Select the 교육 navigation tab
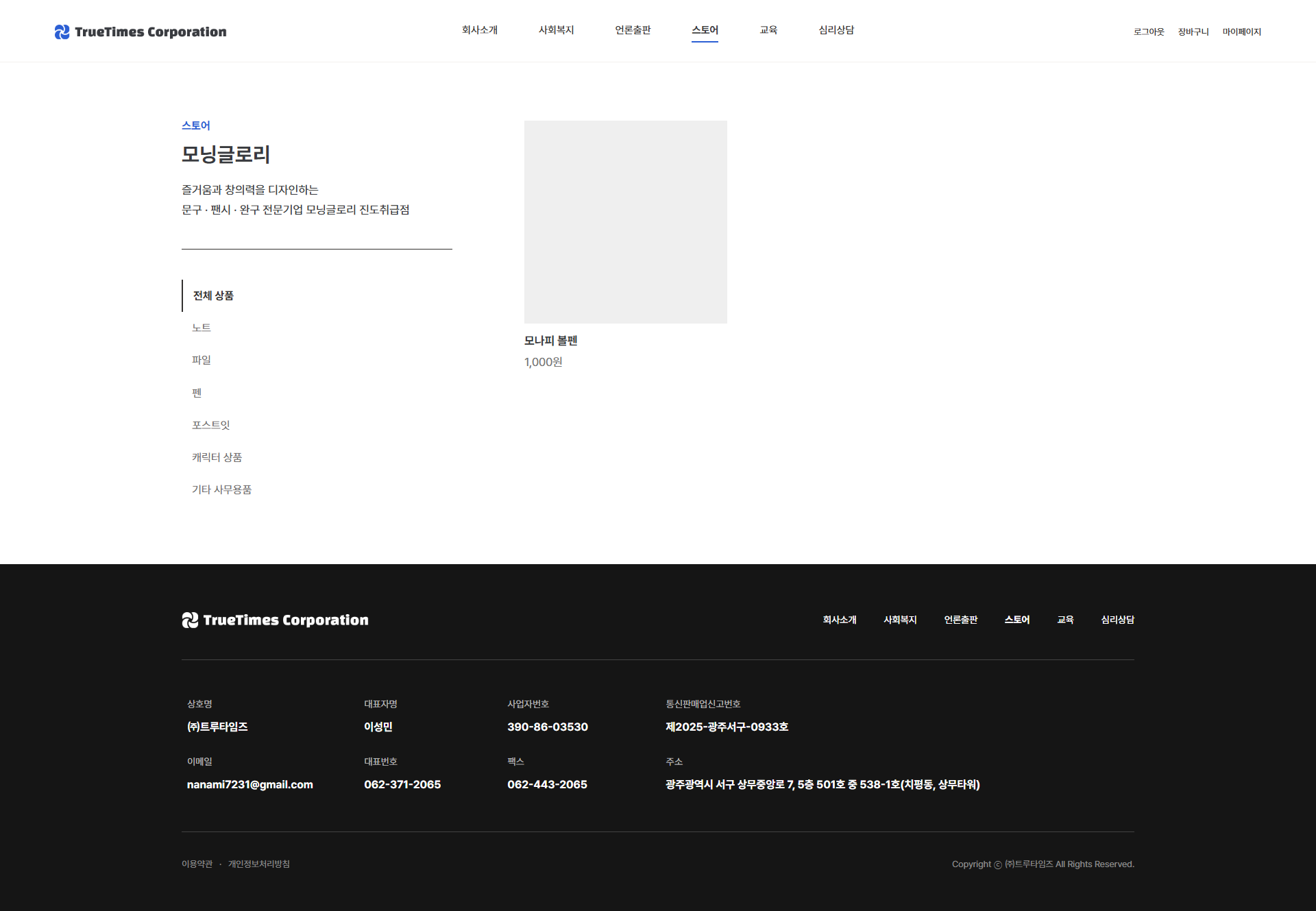Viewport: 1316px width, 911px height. (768, 30)
